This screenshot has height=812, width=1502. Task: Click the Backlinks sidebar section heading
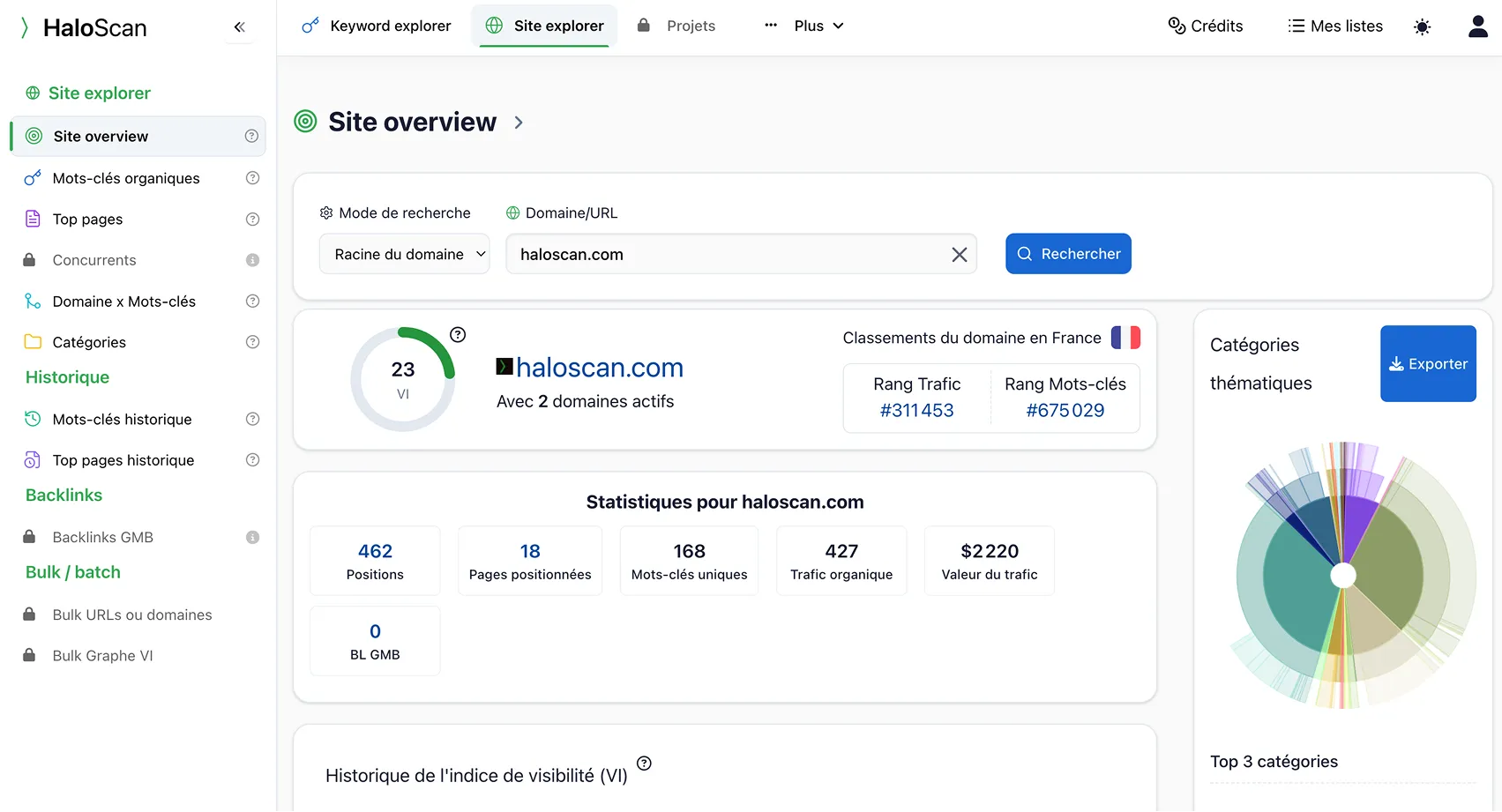(x=64, y=495)
